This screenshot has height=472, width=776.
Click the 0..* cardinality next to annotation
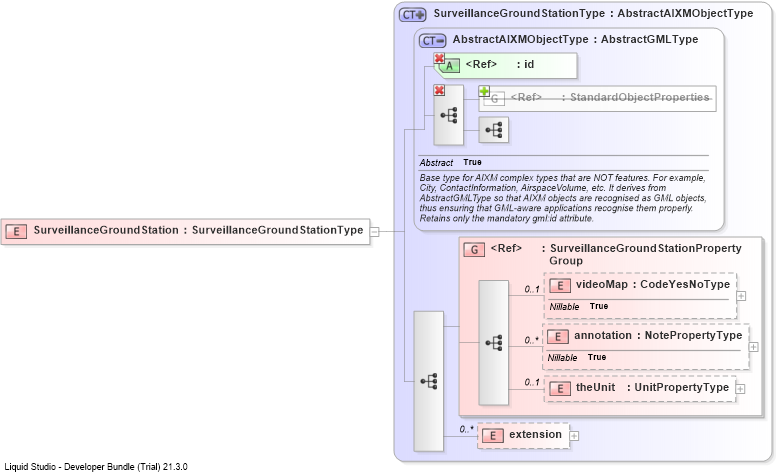coord(532,340)
